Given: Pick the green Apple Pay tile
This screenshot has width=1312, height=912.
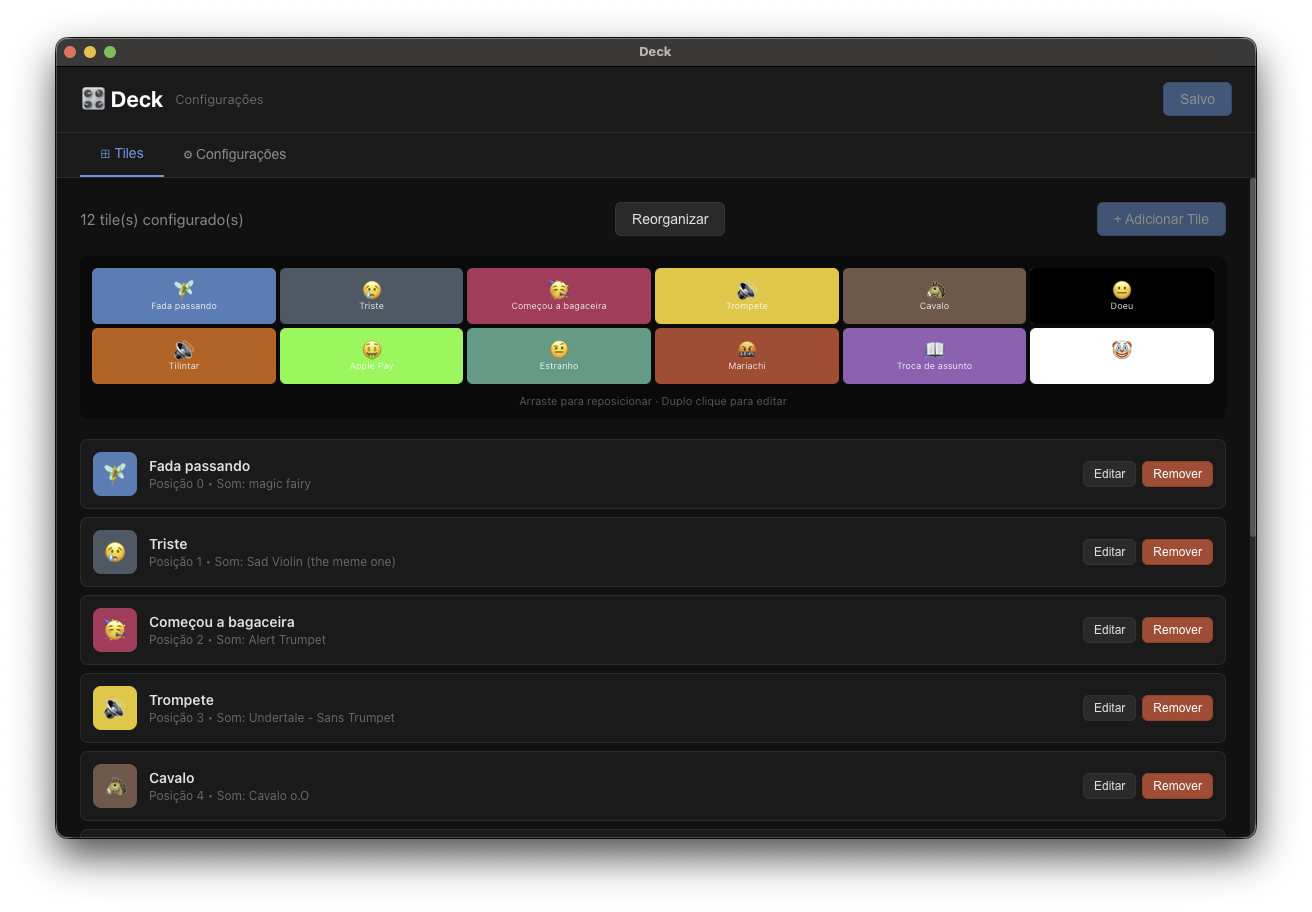Looking at the screenshot, I should coord(371,356).
